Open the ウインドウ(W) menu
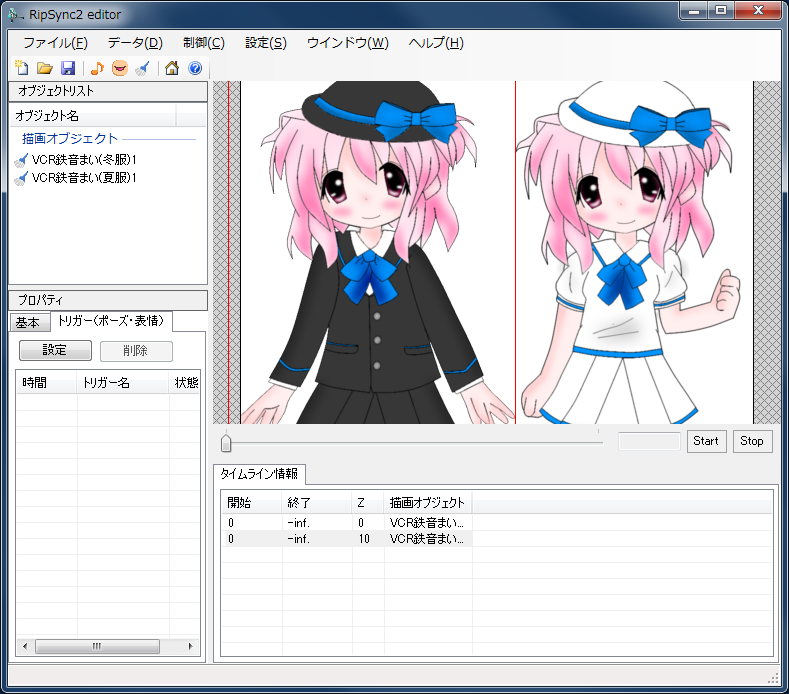 click(348, 43)
